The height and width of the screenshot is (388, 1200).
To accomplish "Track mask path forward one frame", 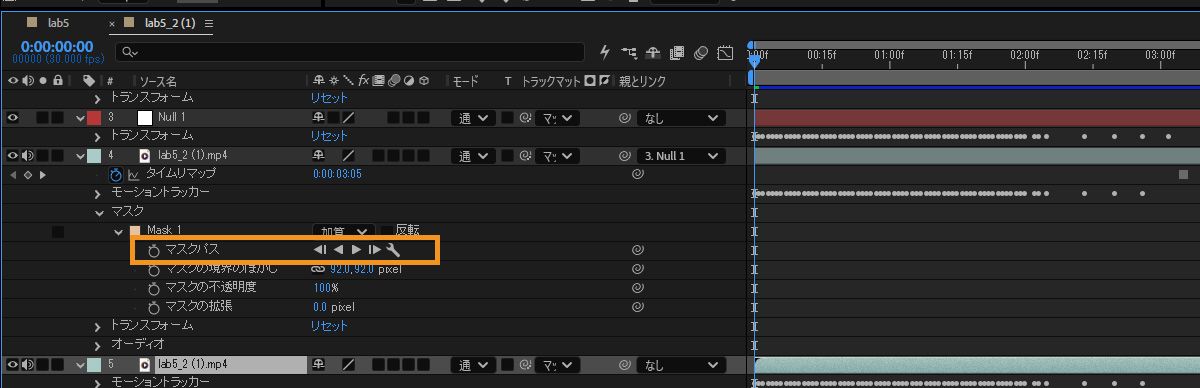I will click(374, 250).
